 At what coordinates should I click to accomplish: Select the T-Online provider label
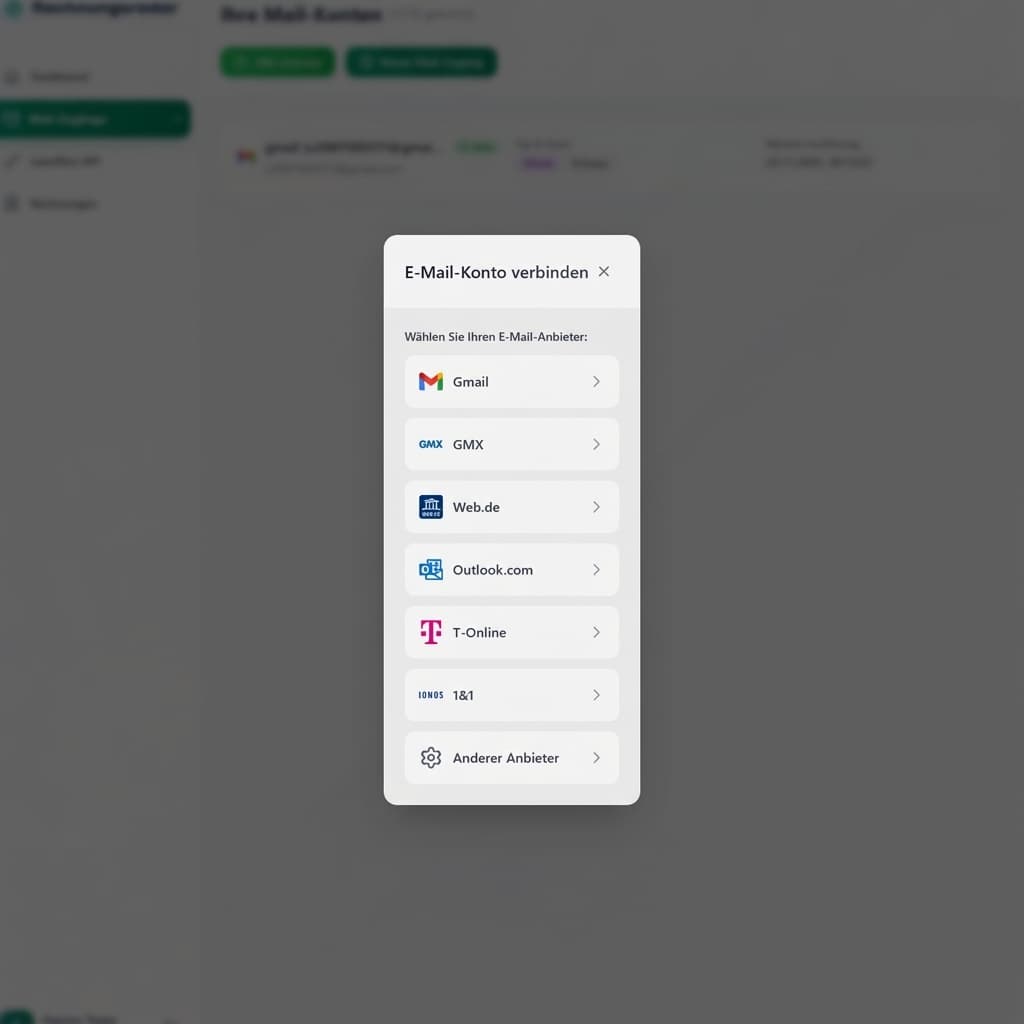click(x=479, y=632)
